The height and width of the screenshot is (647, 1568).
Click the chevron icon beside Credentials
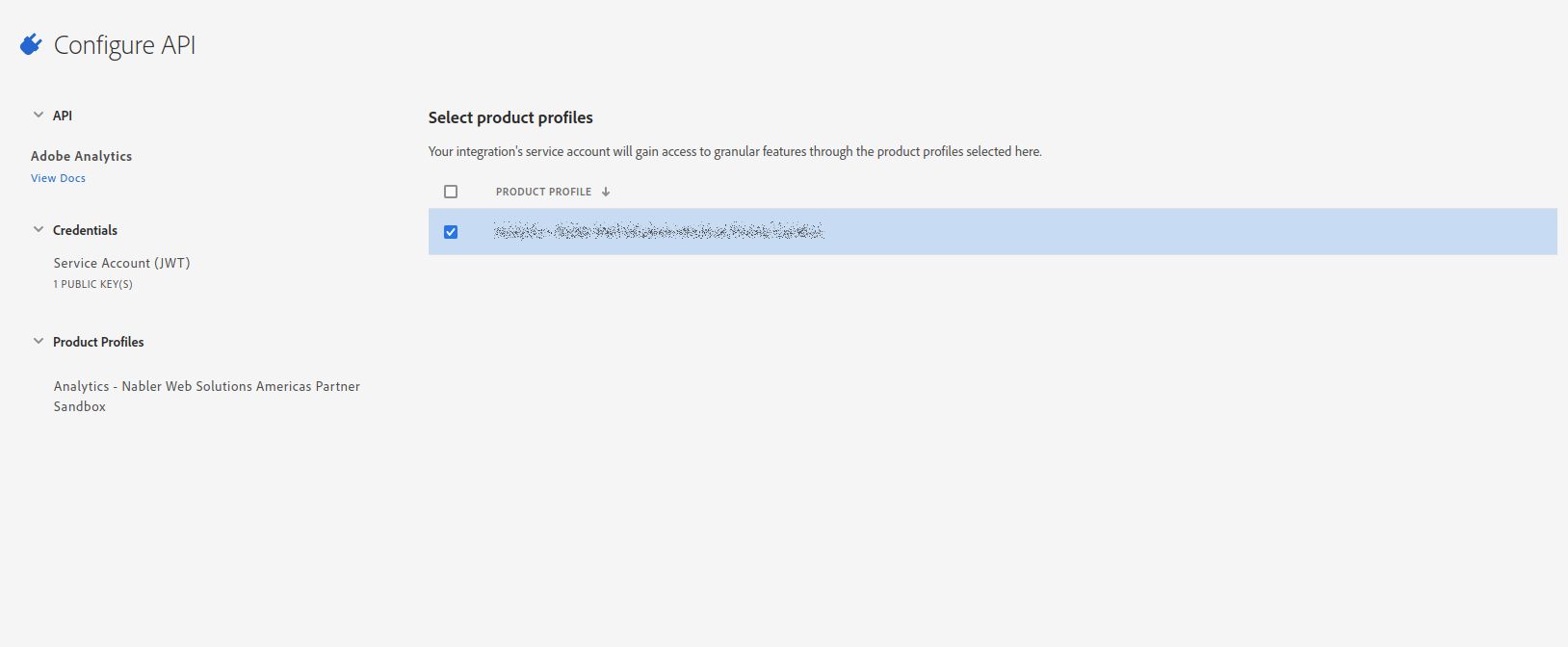(37, 228)
